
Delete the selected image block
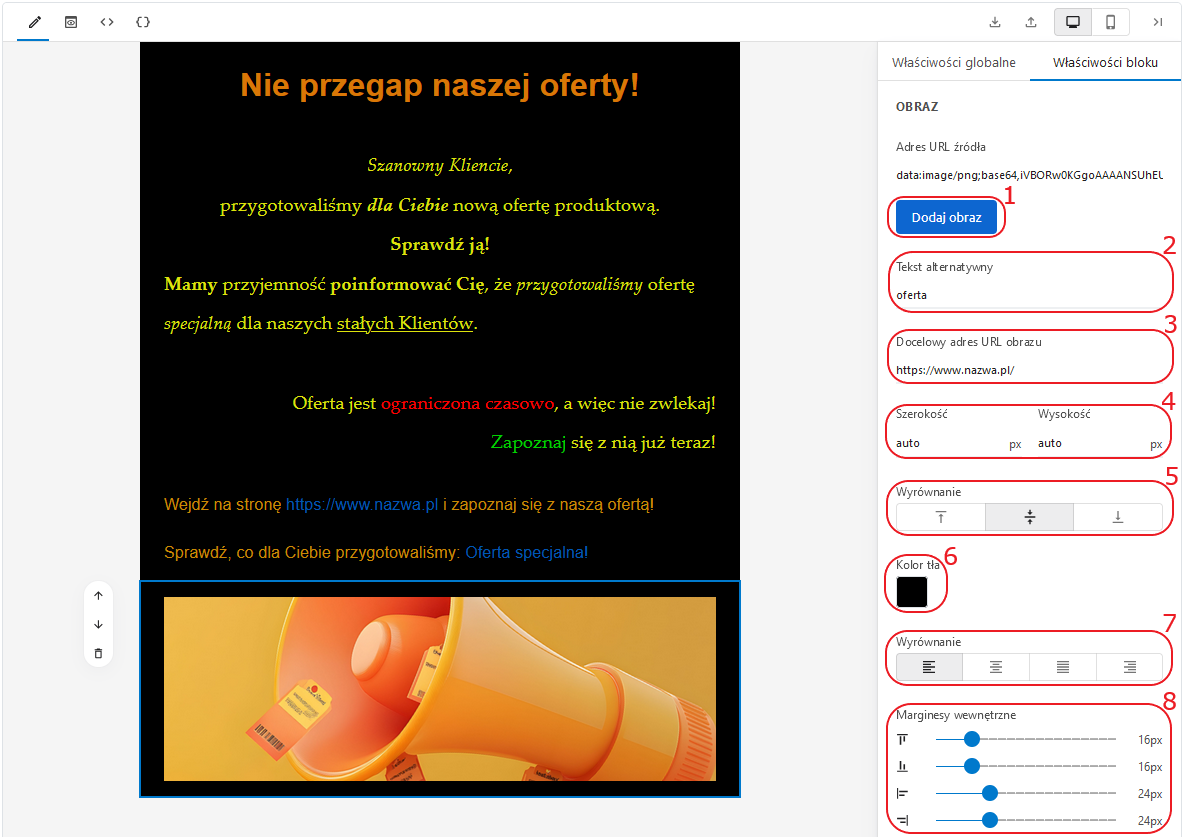point(98,653)
